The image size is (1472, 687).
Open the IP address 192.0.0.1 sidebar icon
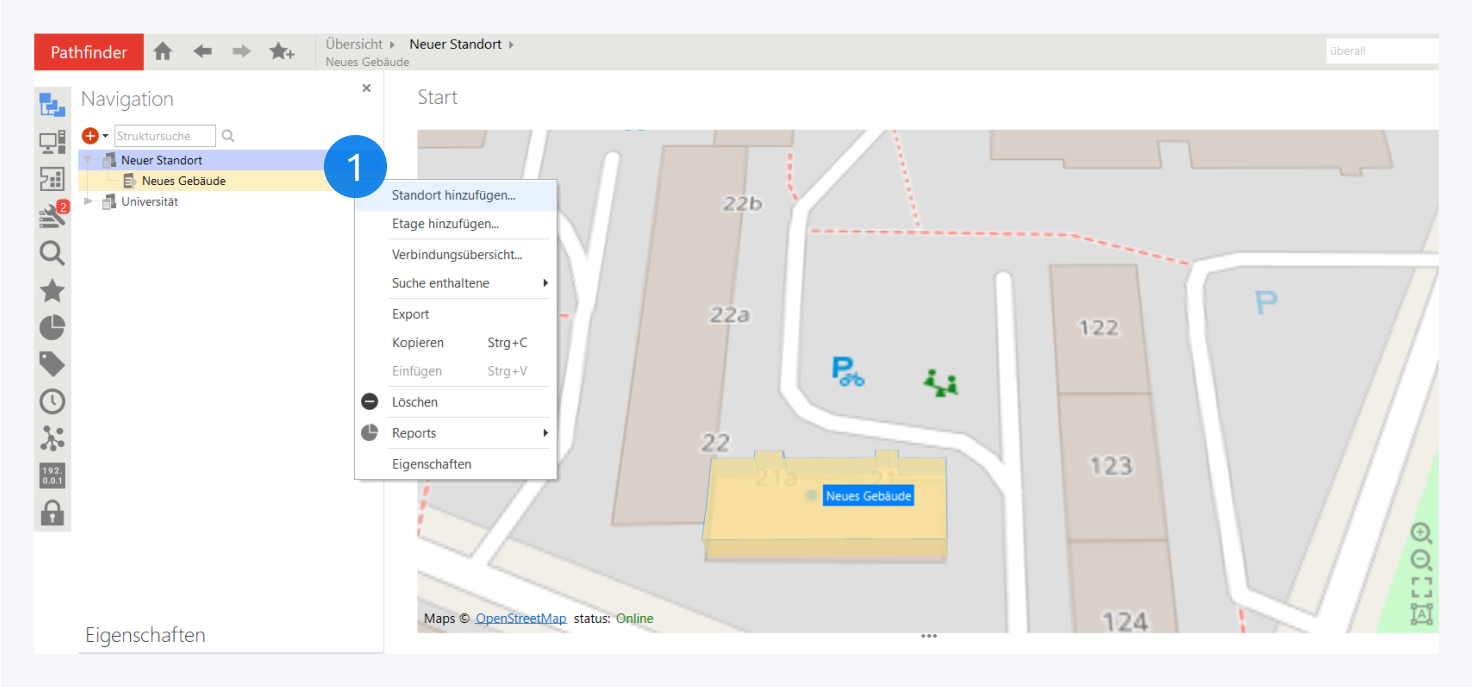click(x=52, y=475)
